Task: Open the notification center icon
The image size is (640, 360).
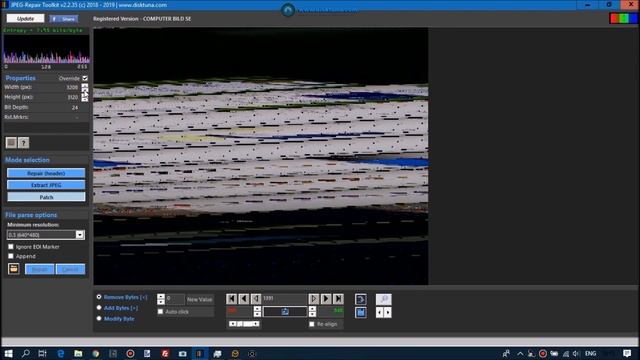Action: (x=627, y=353)
